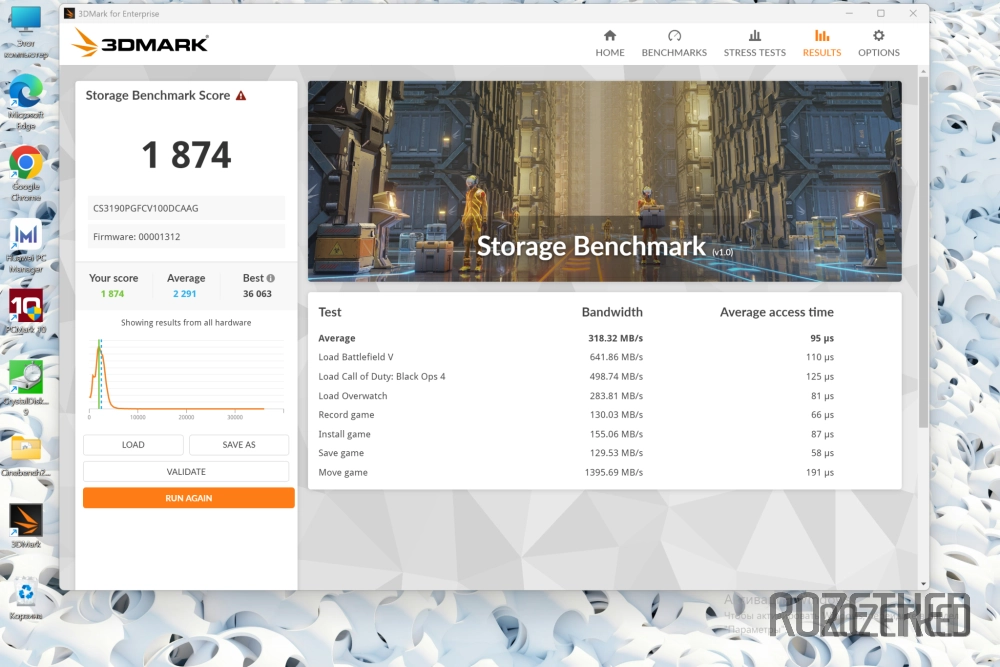Open the Recycle Bin on desktop
Viewport: 1000px width, 667px height.
(x=25, y=593)
